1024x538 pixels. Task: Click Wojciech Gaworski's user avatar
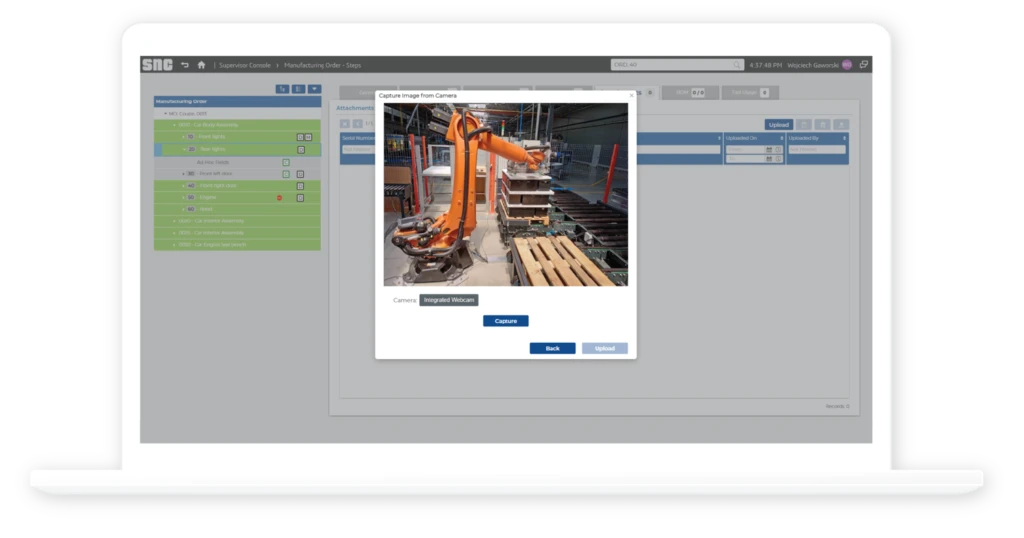(x=847, y=65)
